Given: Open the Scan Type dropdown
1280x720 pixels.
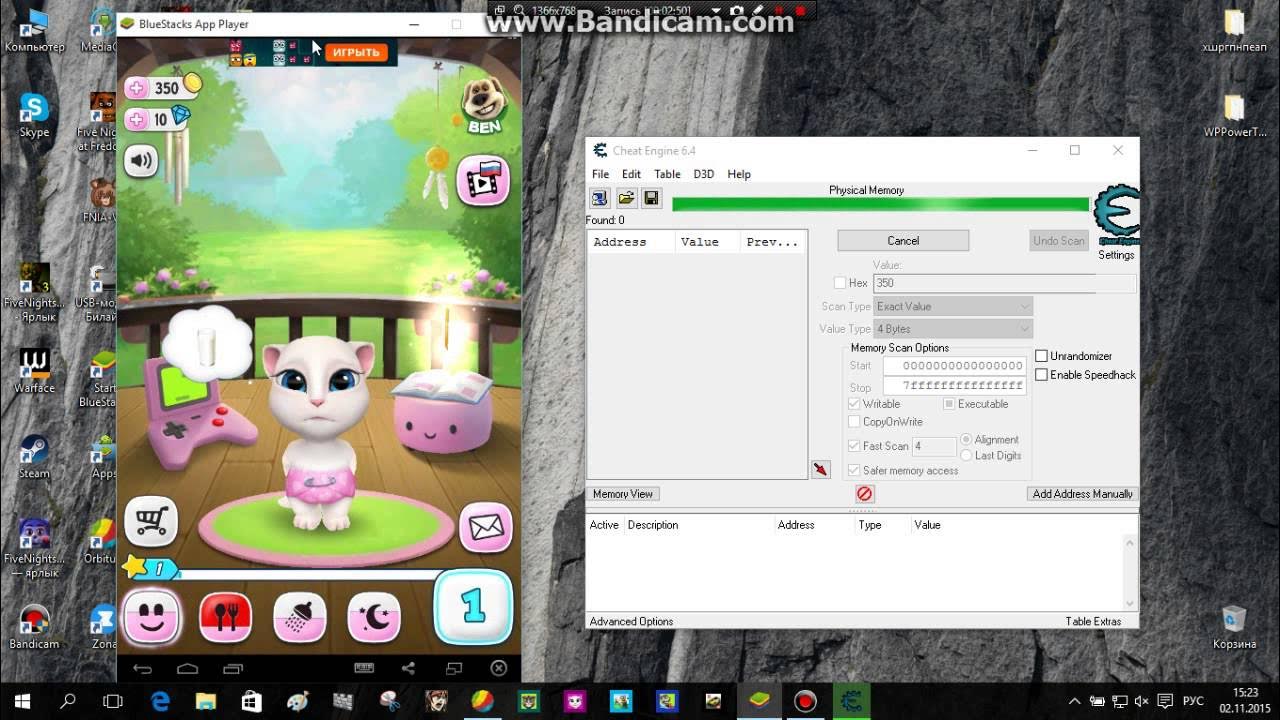Looking at the screenshot, I should pos(953,306).
